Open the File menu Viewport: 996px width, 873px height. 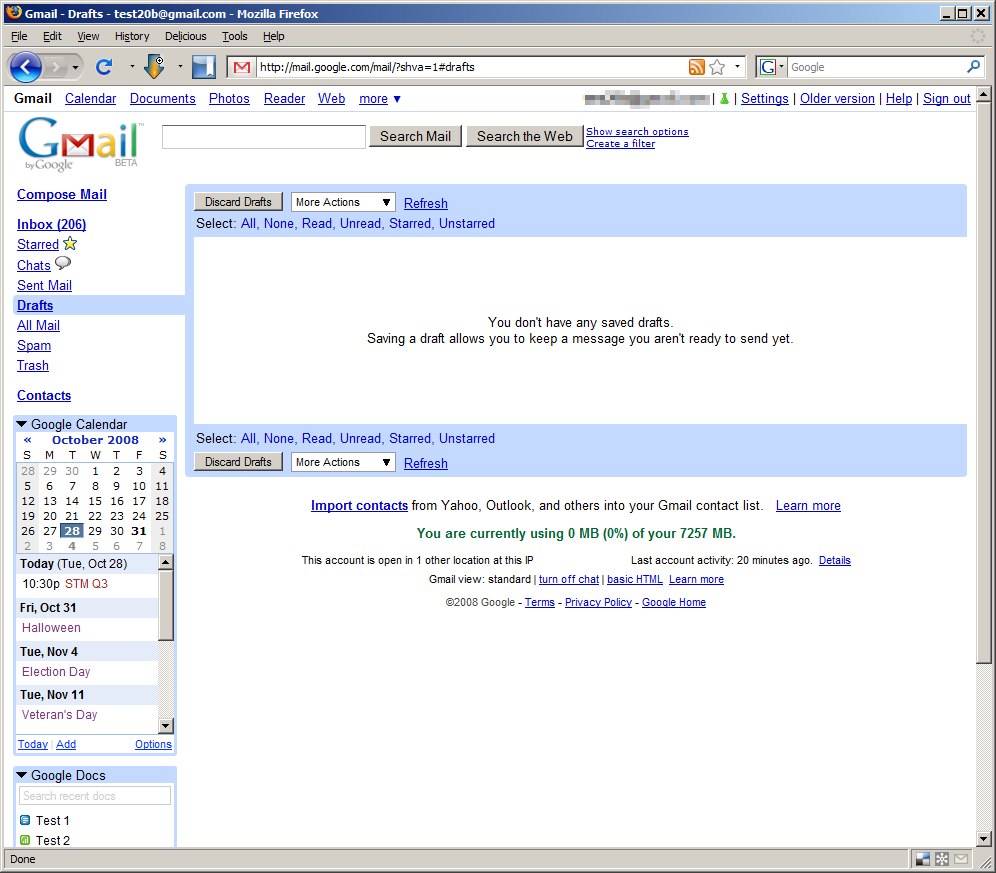(x=19, y=36)
